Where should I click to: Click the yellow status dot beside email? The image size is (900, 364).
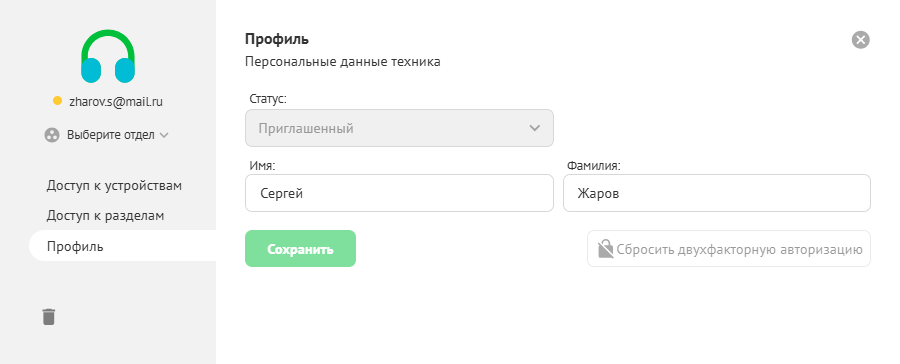point(57,101)
